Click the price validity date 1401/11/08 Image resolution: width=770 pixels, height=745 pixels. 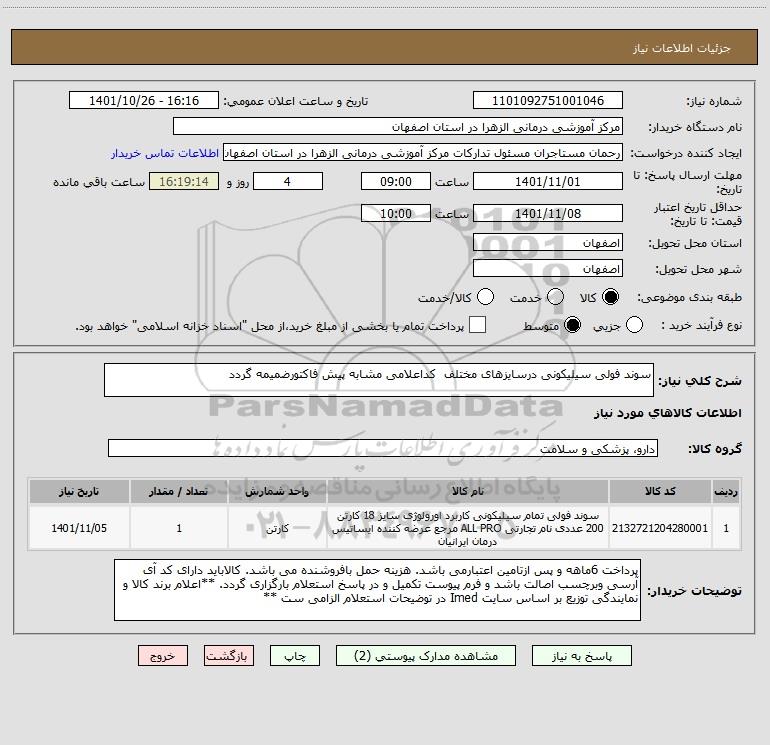[548, 213]
